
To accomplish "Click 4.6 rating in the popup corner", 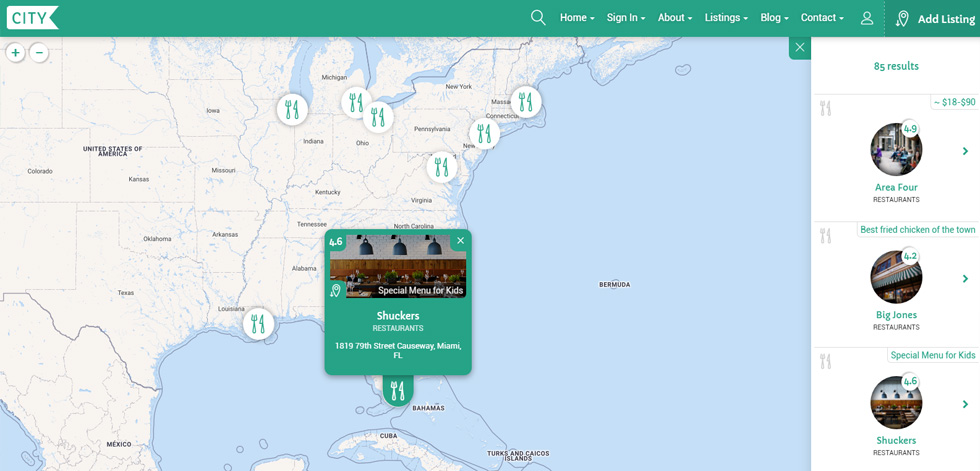I will coord(336,242).
